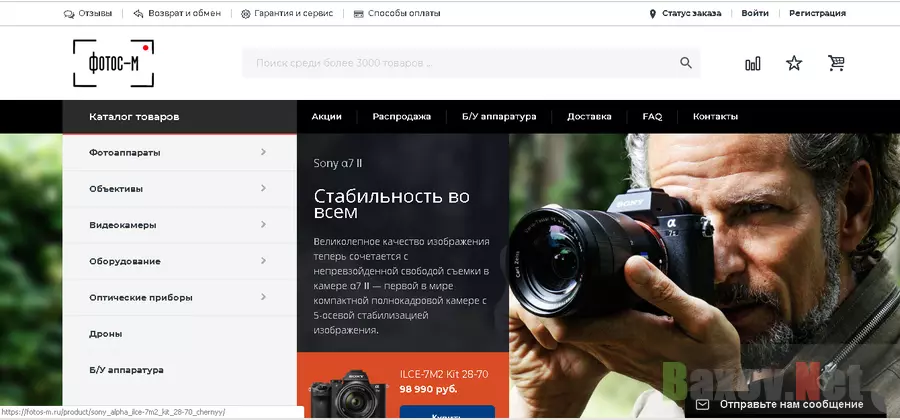Select Оптические приборы in the catalog sidebar

click(x=141, y=298)
